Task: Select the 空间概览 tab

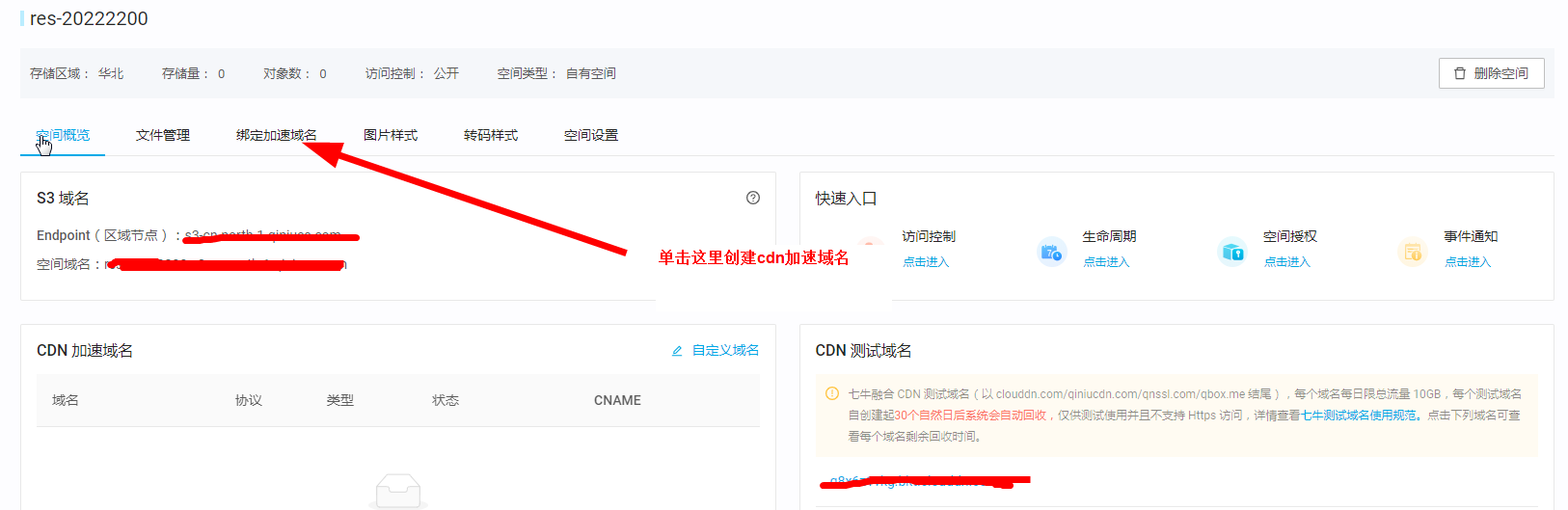Action: tap(63, 135)
